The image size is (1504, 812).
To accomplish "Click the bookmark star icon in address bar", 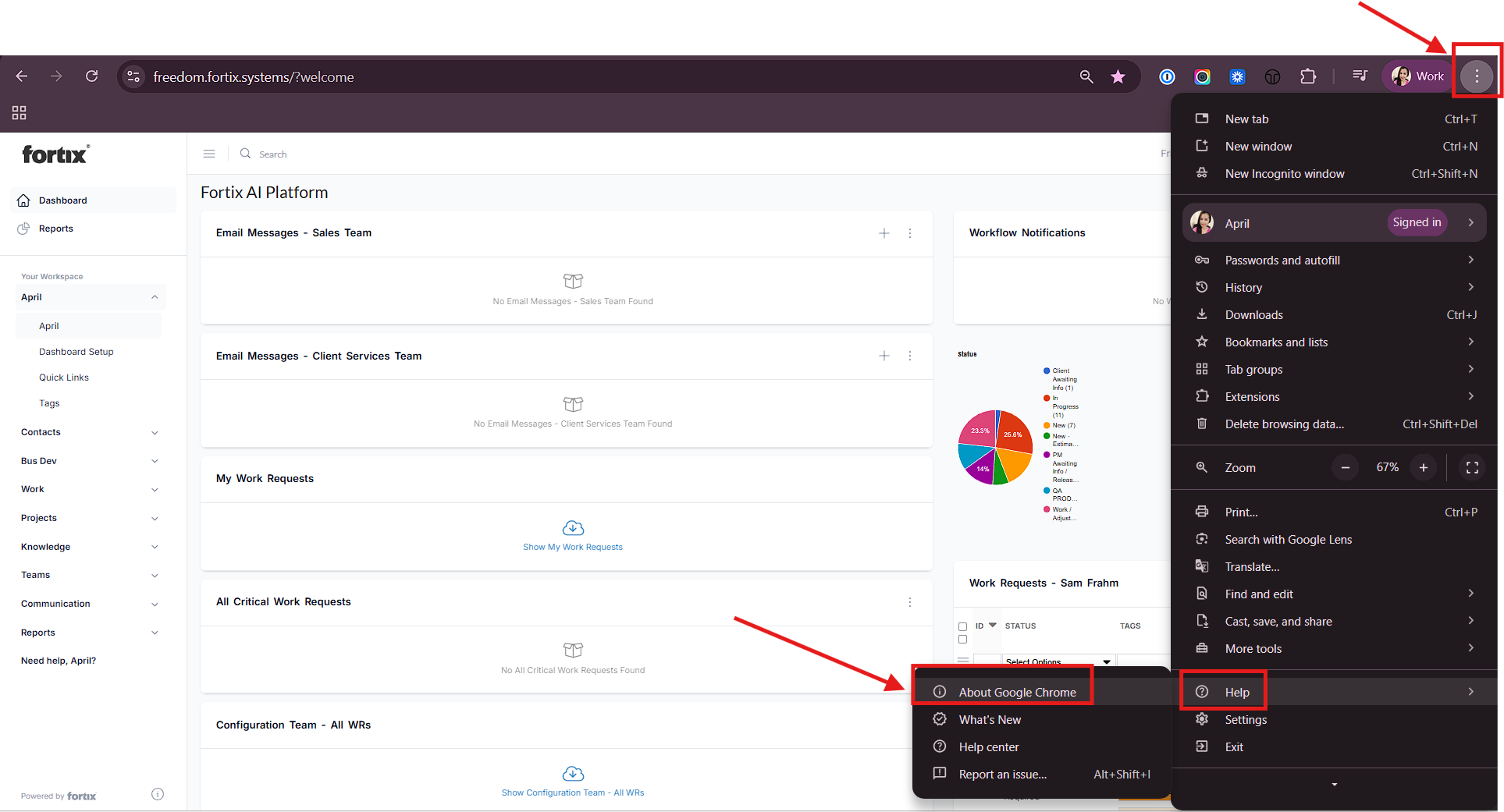I will (x=1118, y=76).
